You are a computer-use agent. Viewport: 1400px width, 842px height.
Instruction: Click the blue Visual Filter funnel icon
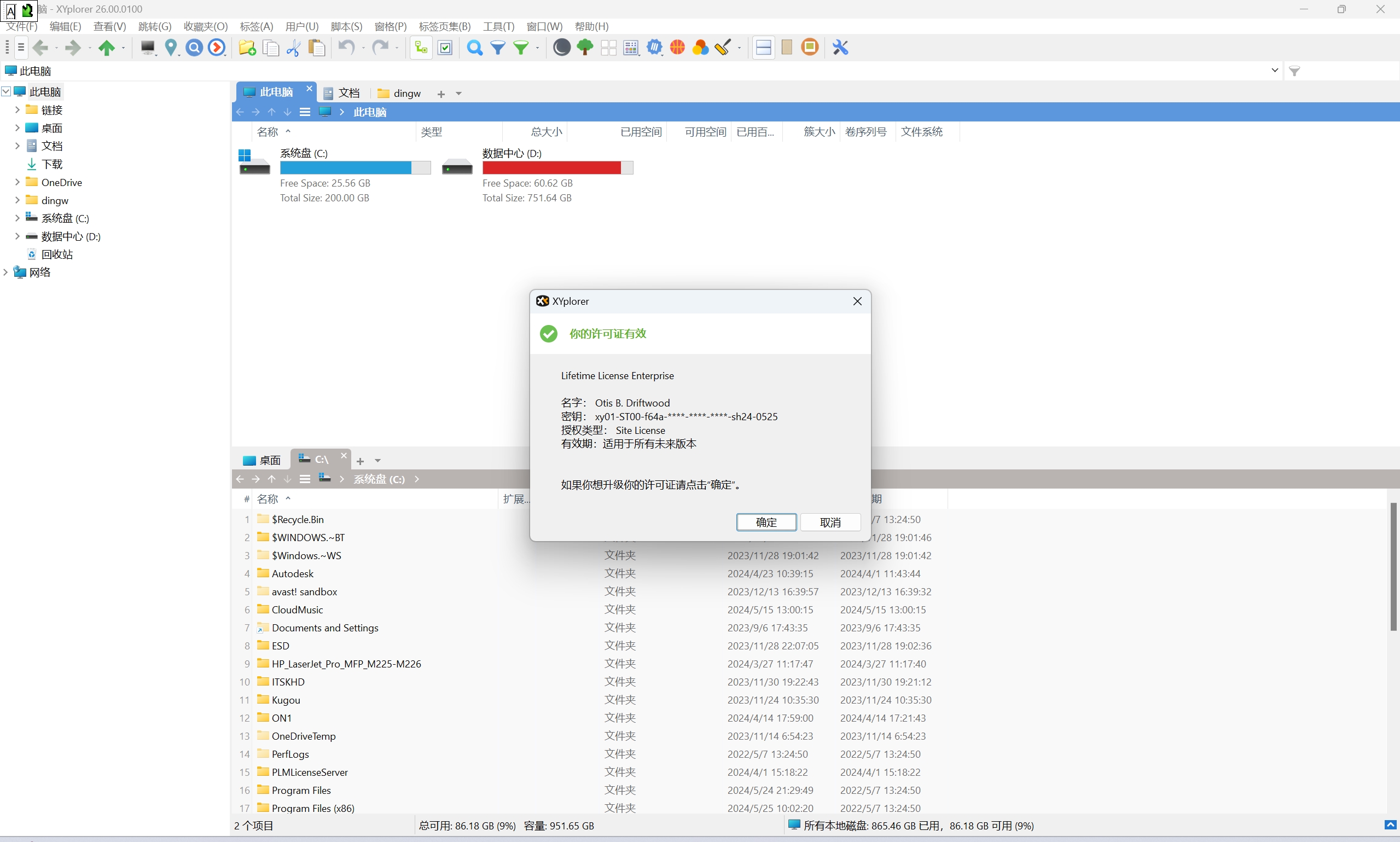click(x=497, y=48)
